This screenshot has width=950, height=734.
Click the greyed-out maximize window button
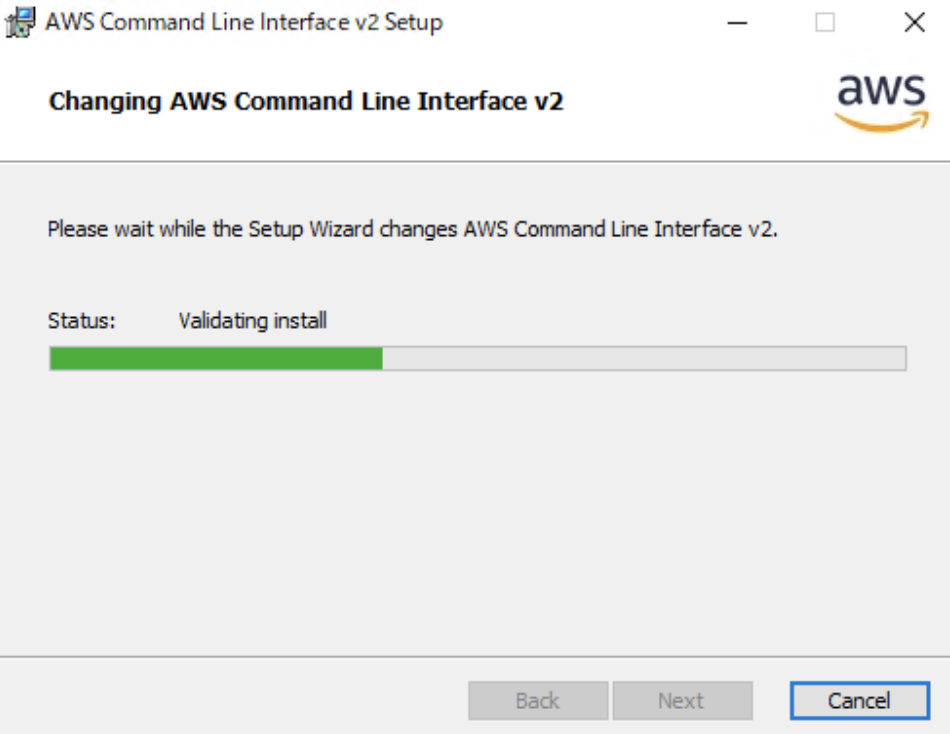825,23
